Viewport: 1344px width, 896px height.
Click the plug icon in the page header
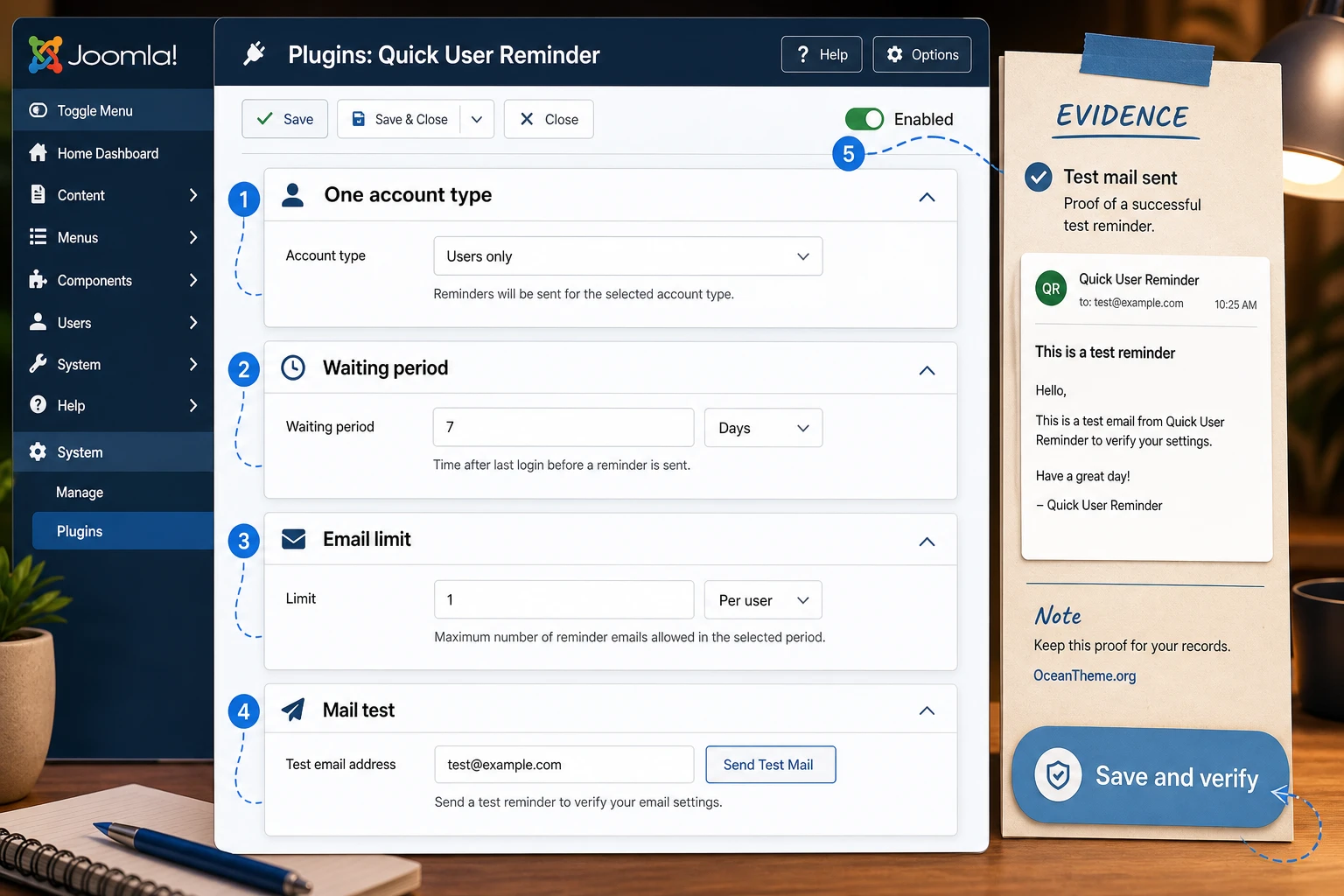click(255, 54)
